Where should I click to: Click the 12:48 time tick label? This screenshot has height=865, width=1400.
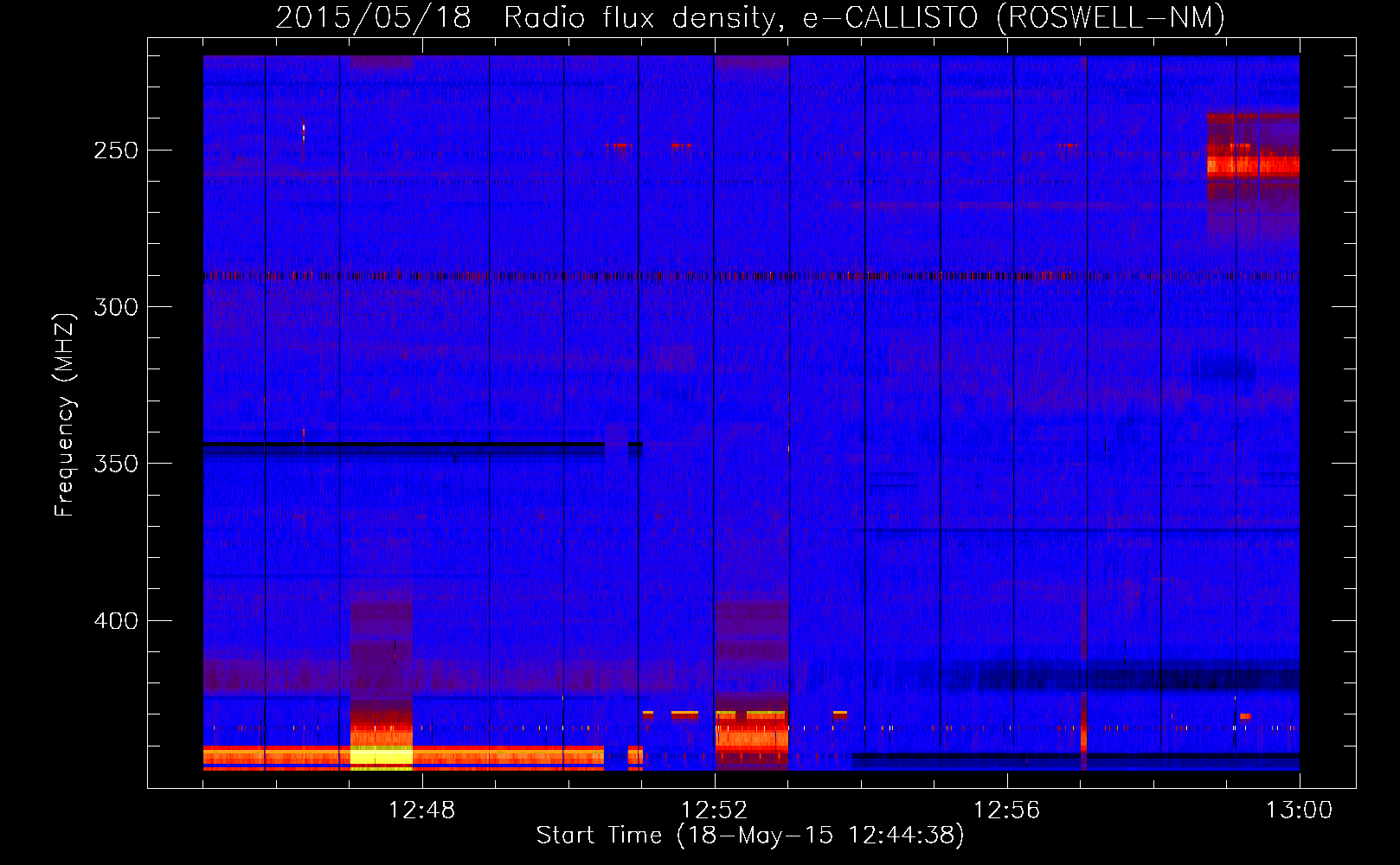[421, 811]
